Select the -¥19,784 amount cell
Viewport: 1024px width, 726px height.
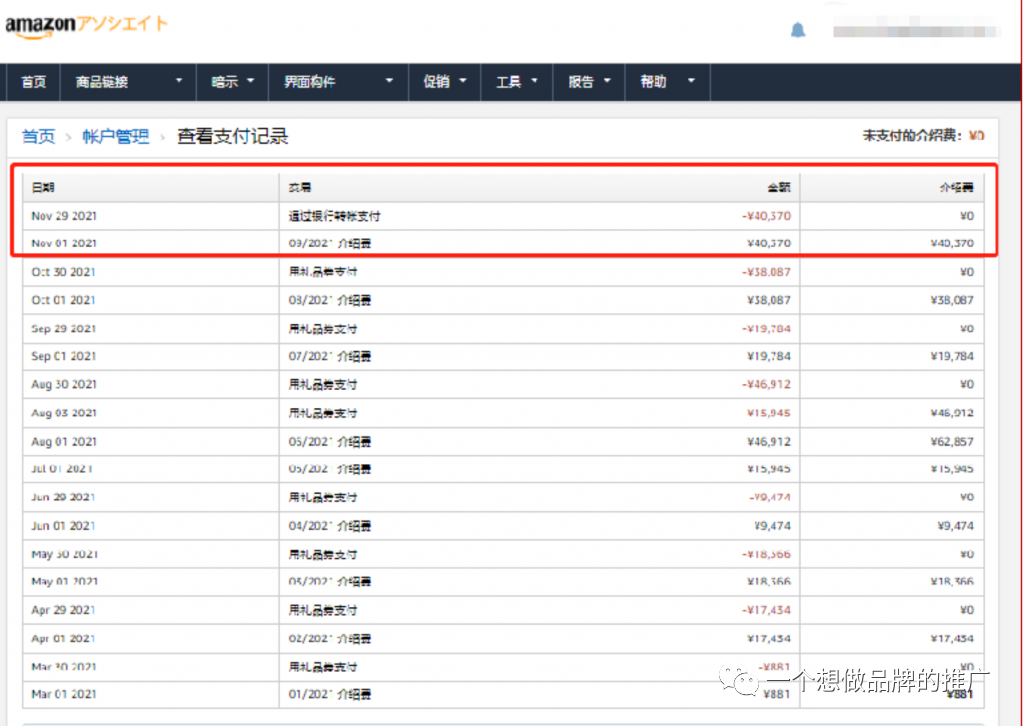(x=766, y=329)
